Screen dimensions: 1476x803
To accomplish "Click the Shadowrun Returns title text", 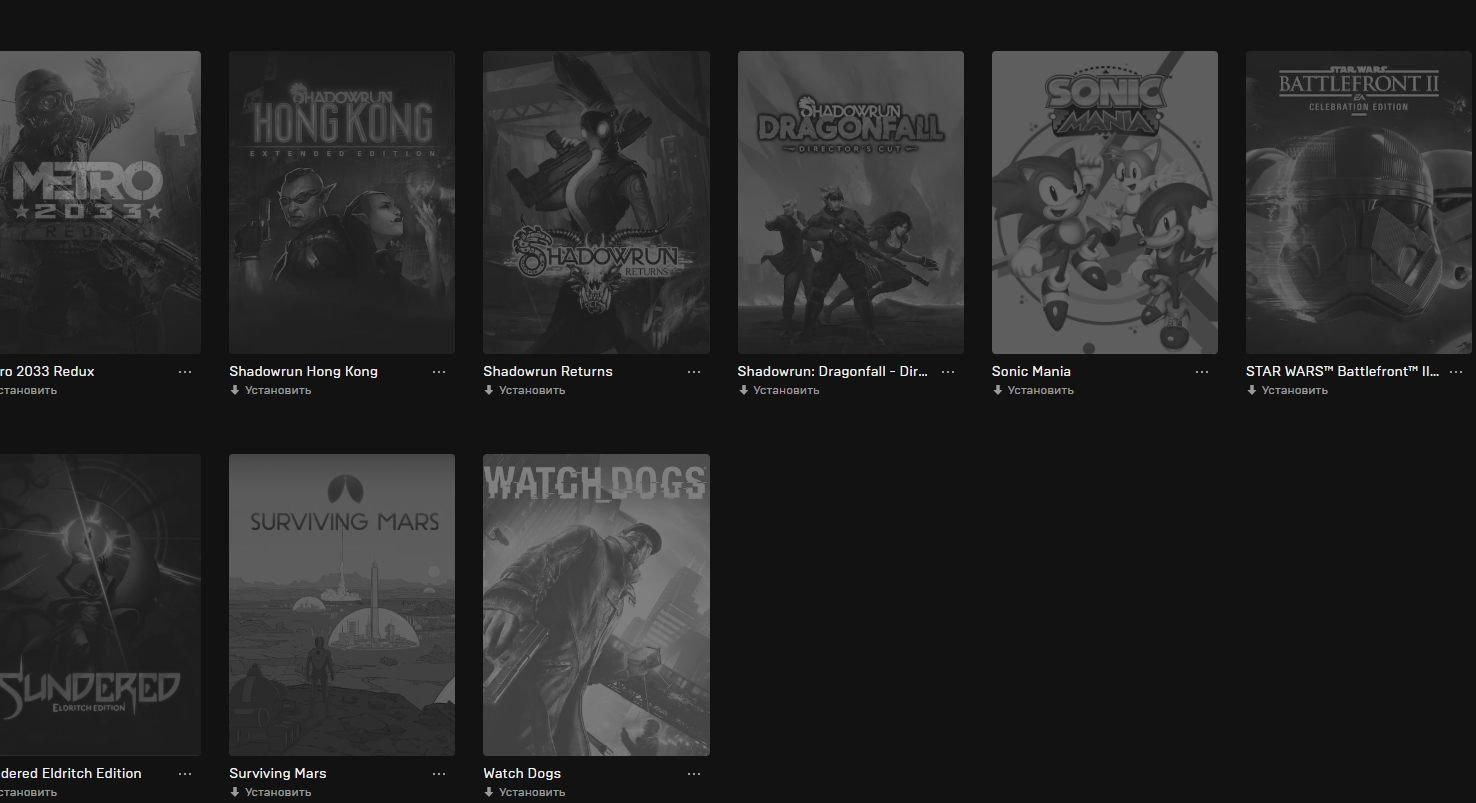I will [548, 371].
